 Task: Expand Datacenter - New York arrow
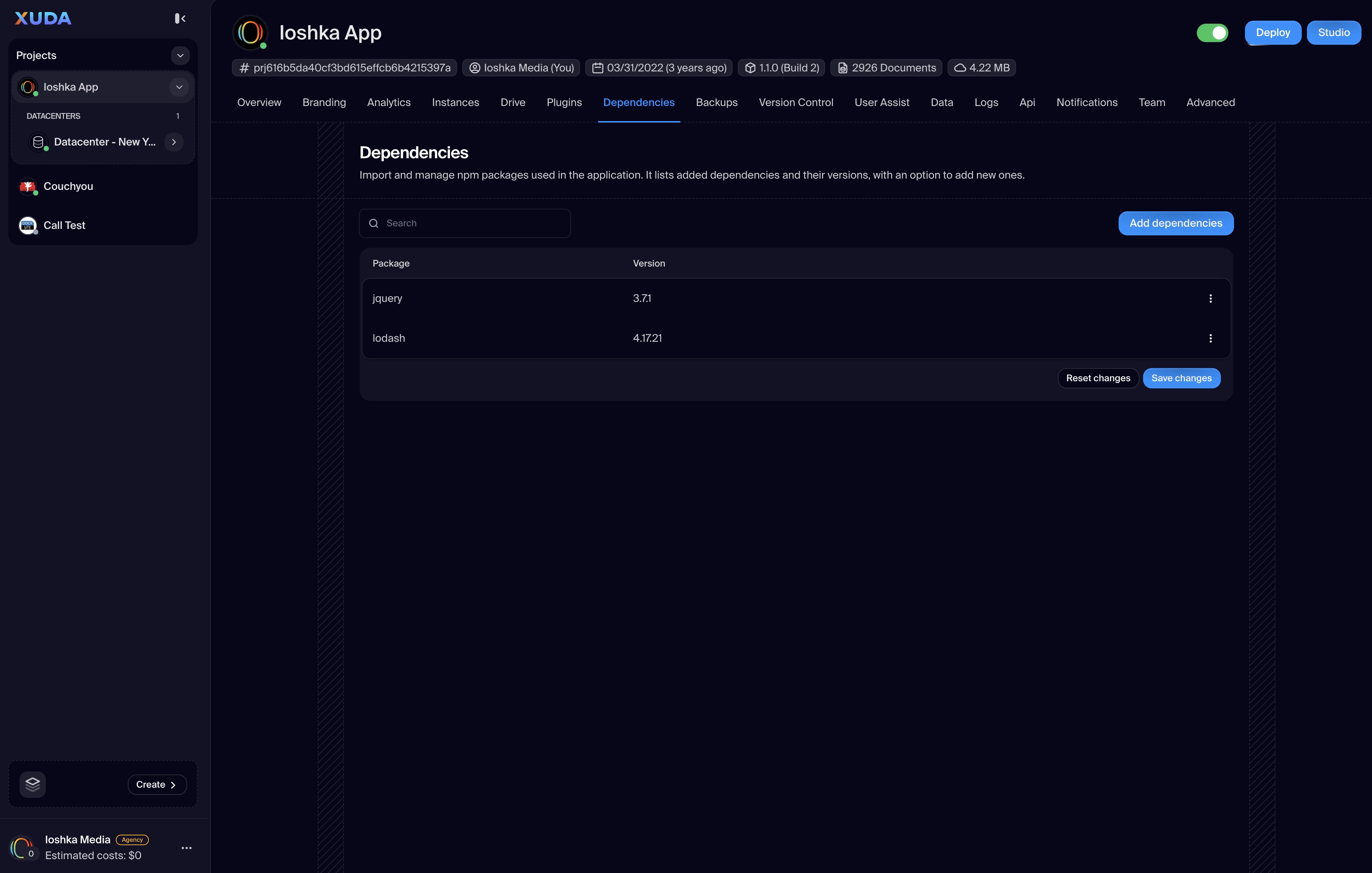(x=174, y=142)
